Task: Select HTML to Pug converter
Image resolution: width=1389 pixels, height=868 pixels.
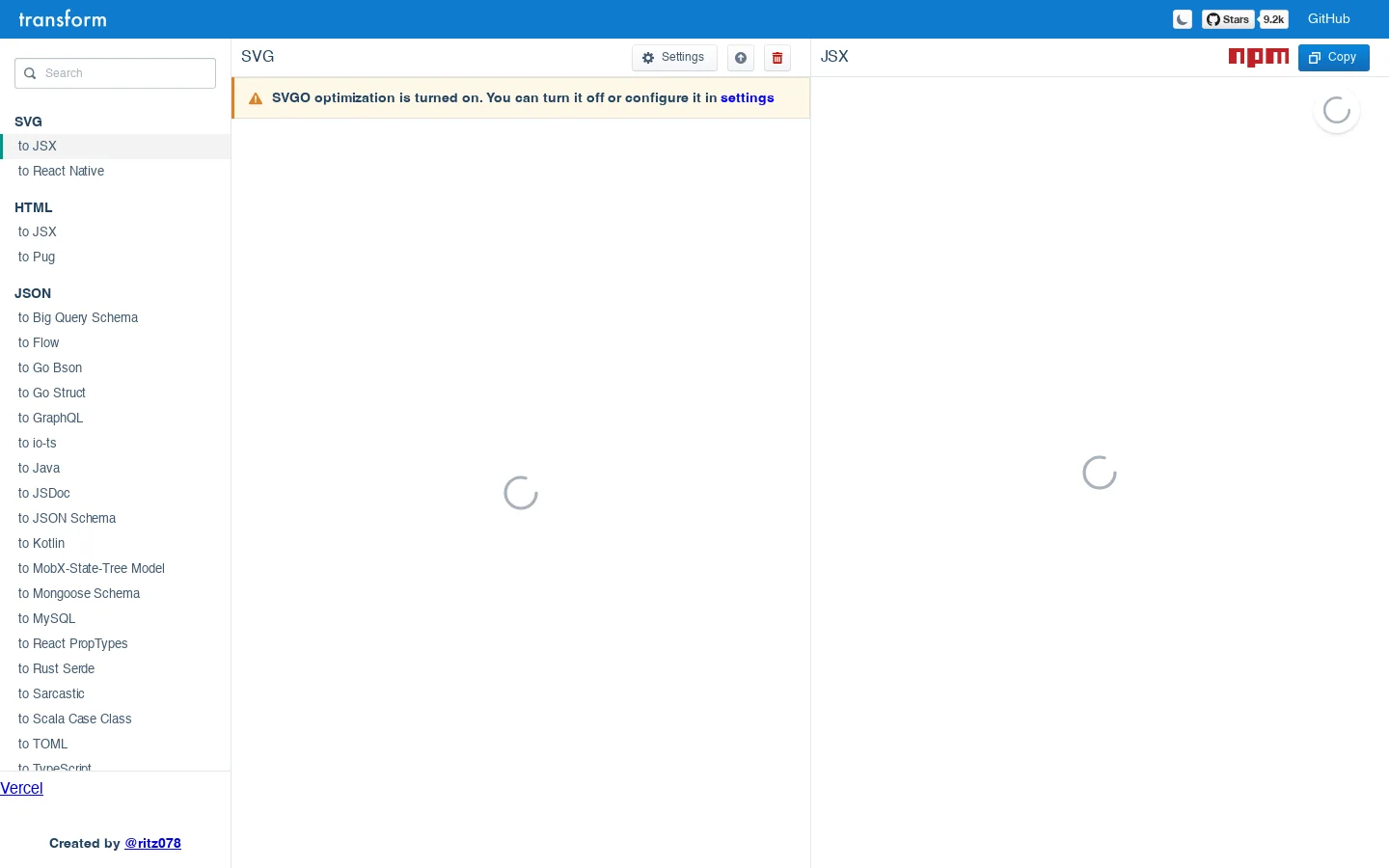Action: tap(115, 258)
